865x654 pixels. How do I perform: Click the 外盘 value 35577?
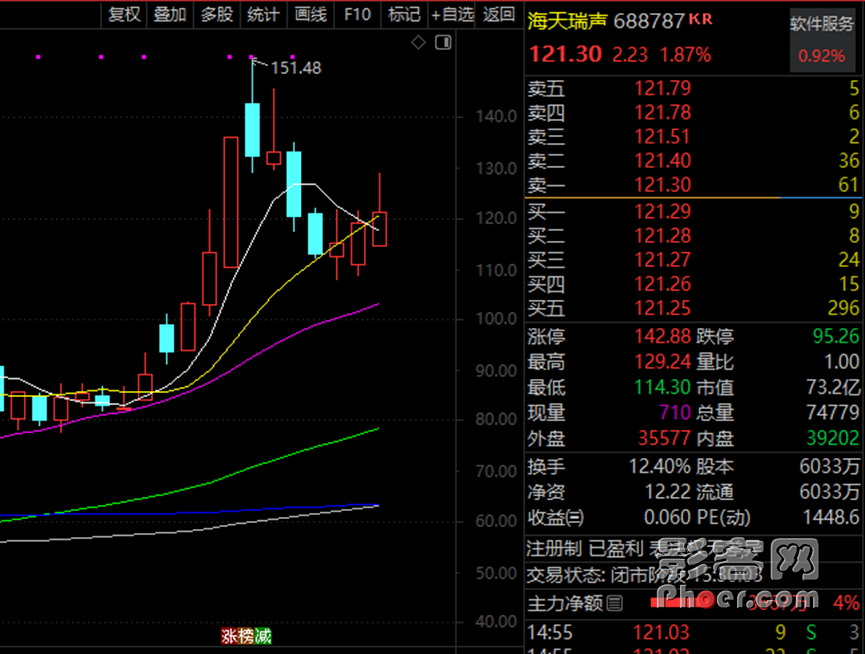point(664,438)
